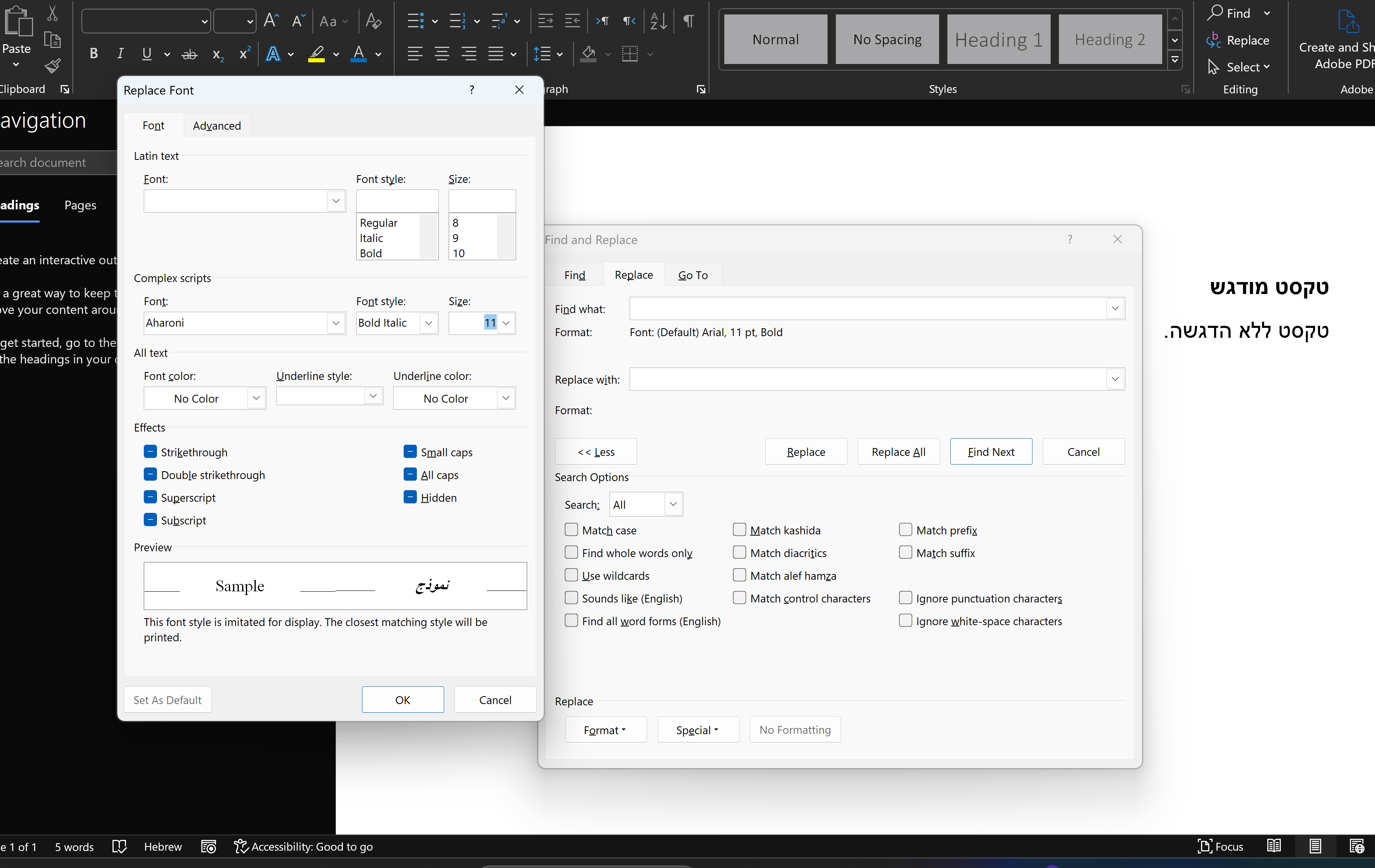Switch to the Find tab
The width and height of the screenshot is (1375, 868).
(574, 275)
